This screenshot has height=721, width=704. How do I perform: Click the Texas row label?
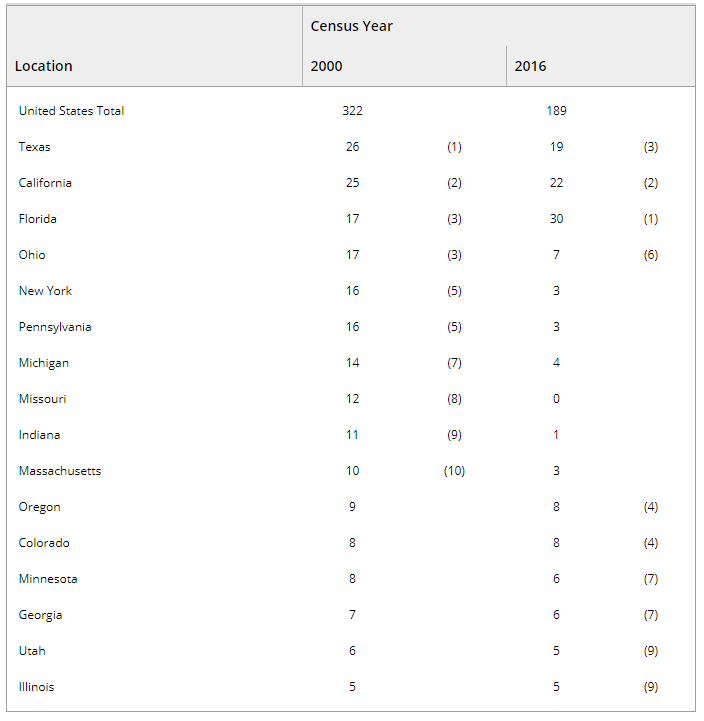click(34, 147)
